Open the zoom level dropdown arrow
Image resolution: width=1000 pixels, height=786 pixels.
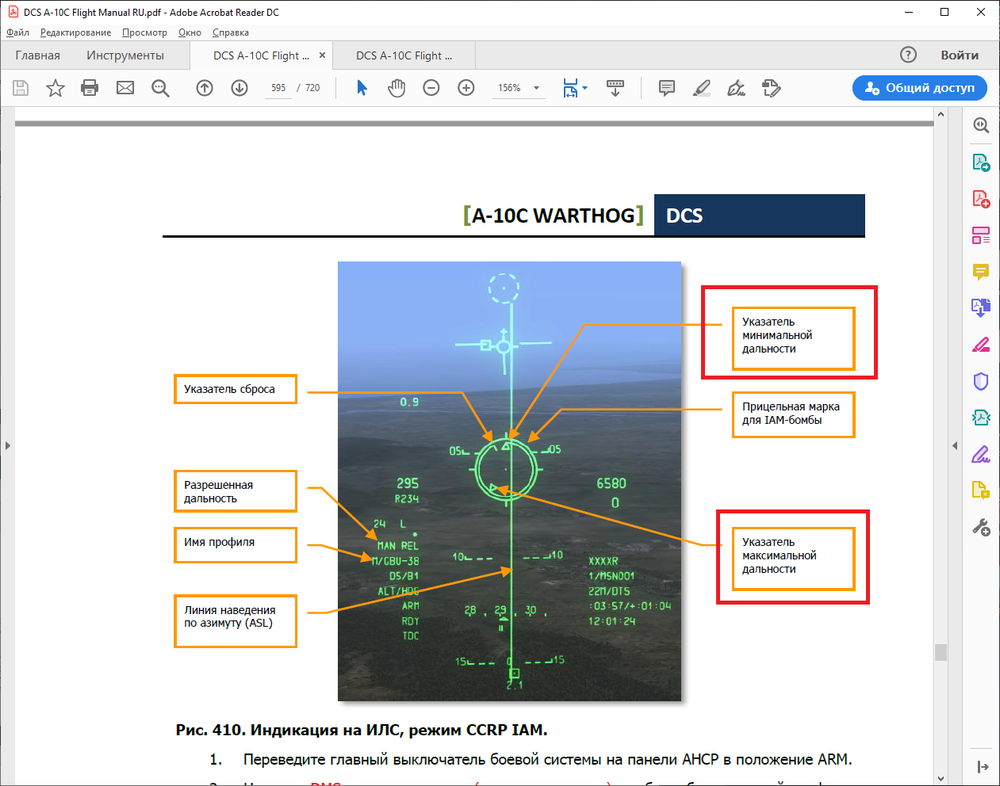pyautogui.click(x=536, y=88)
